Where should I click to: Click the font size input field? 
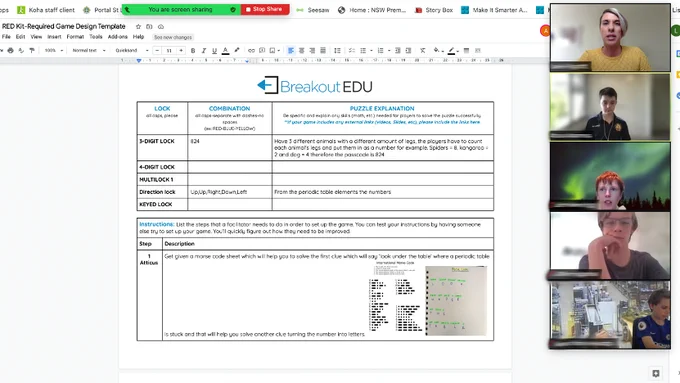coord(169,51)
